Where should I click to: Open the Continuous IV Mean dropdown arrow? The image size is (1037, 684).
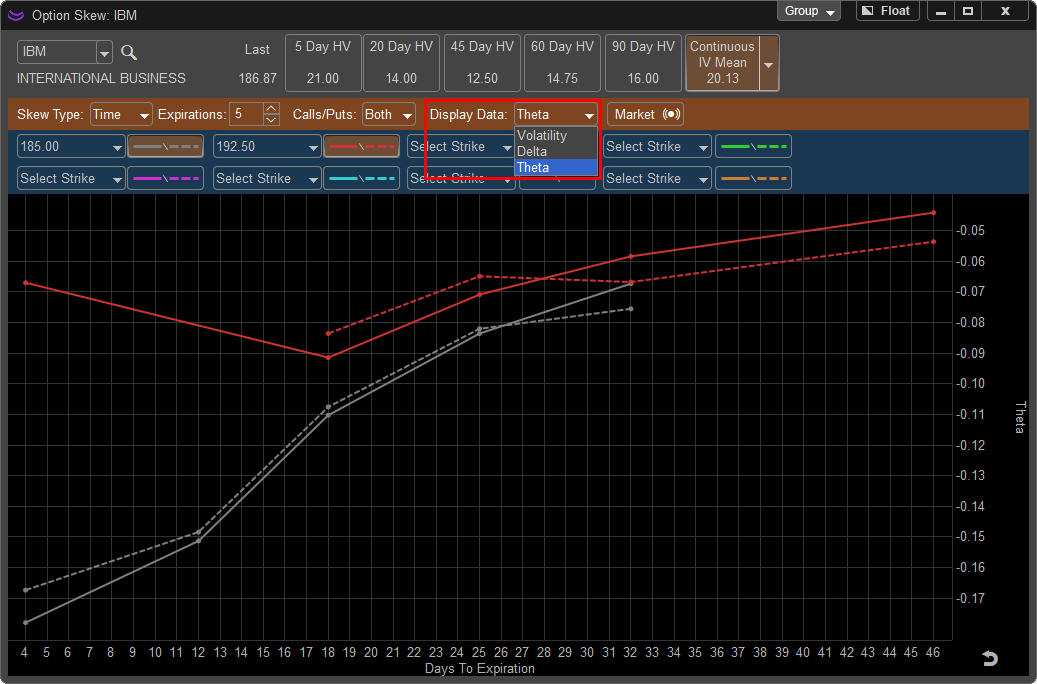coord(769,64)
